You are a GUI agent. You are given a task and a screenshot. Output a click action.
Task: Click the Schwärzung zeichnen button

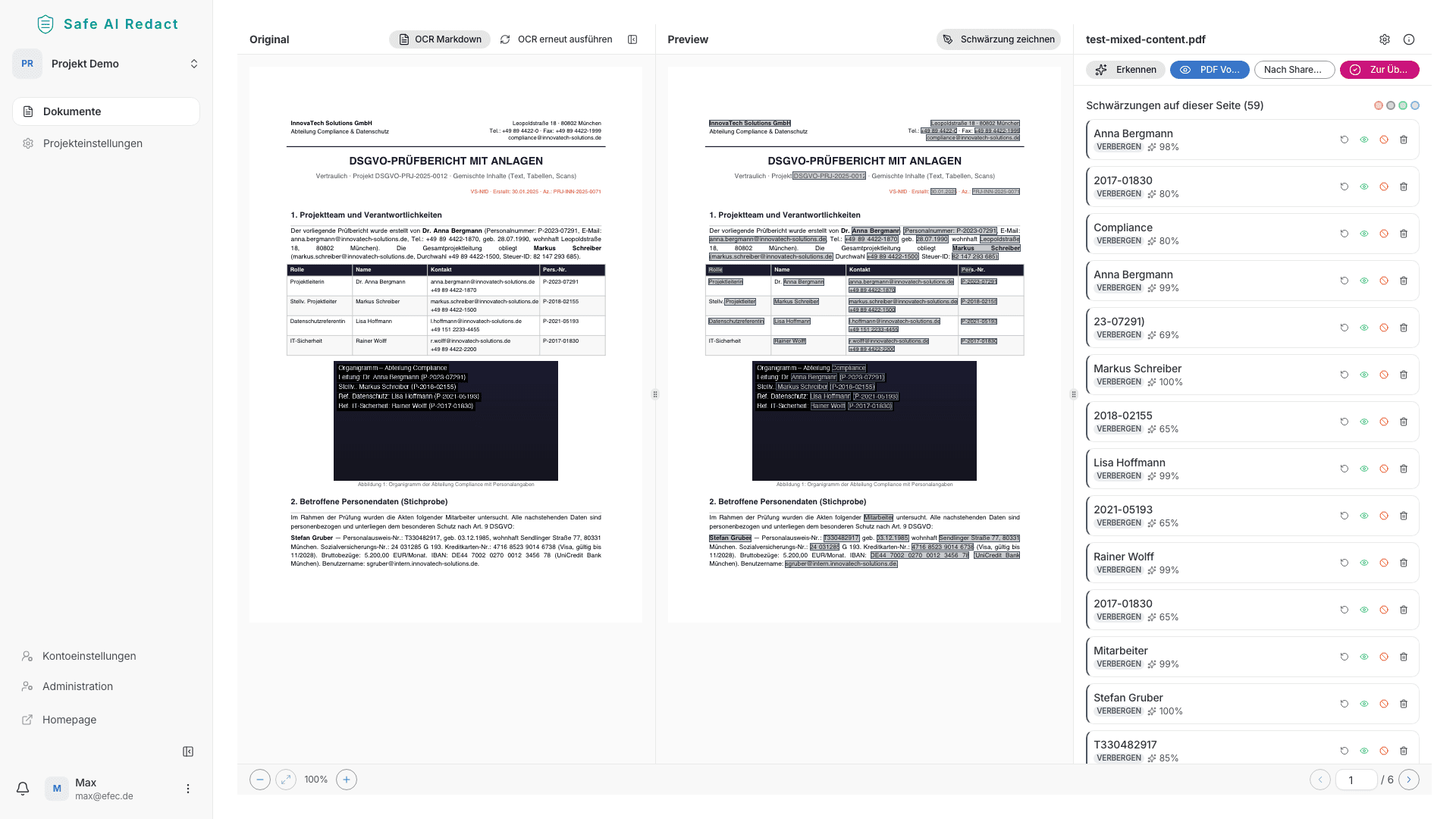(999, 39)
